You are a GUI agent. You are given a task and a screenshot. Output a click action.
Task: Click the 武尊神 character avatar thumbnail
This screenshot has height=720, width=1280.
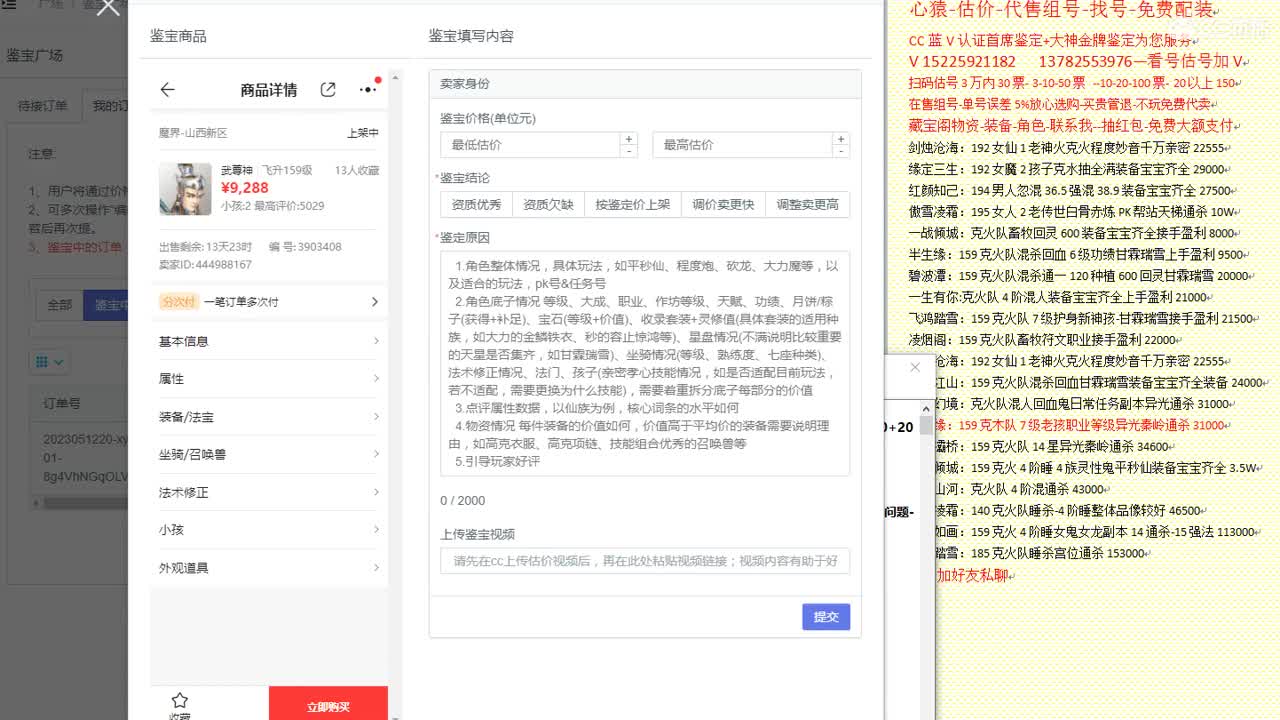click(185, 189)
